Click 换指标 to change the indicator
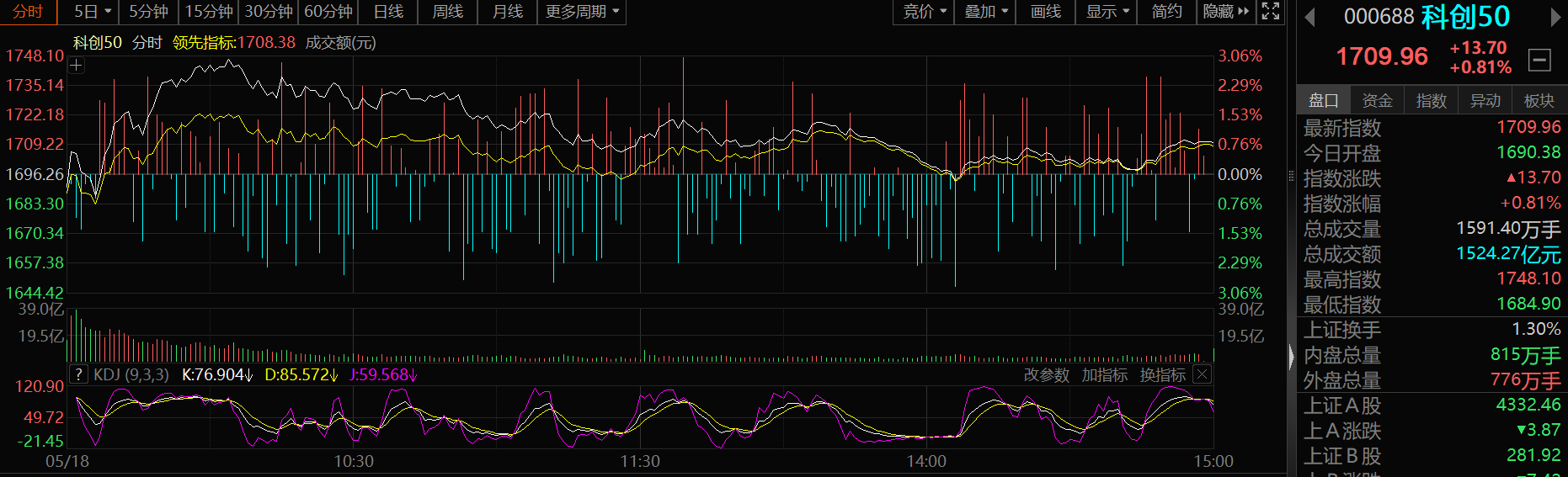The width and height of the screenshot is (1568, 477). point(1162,375)
